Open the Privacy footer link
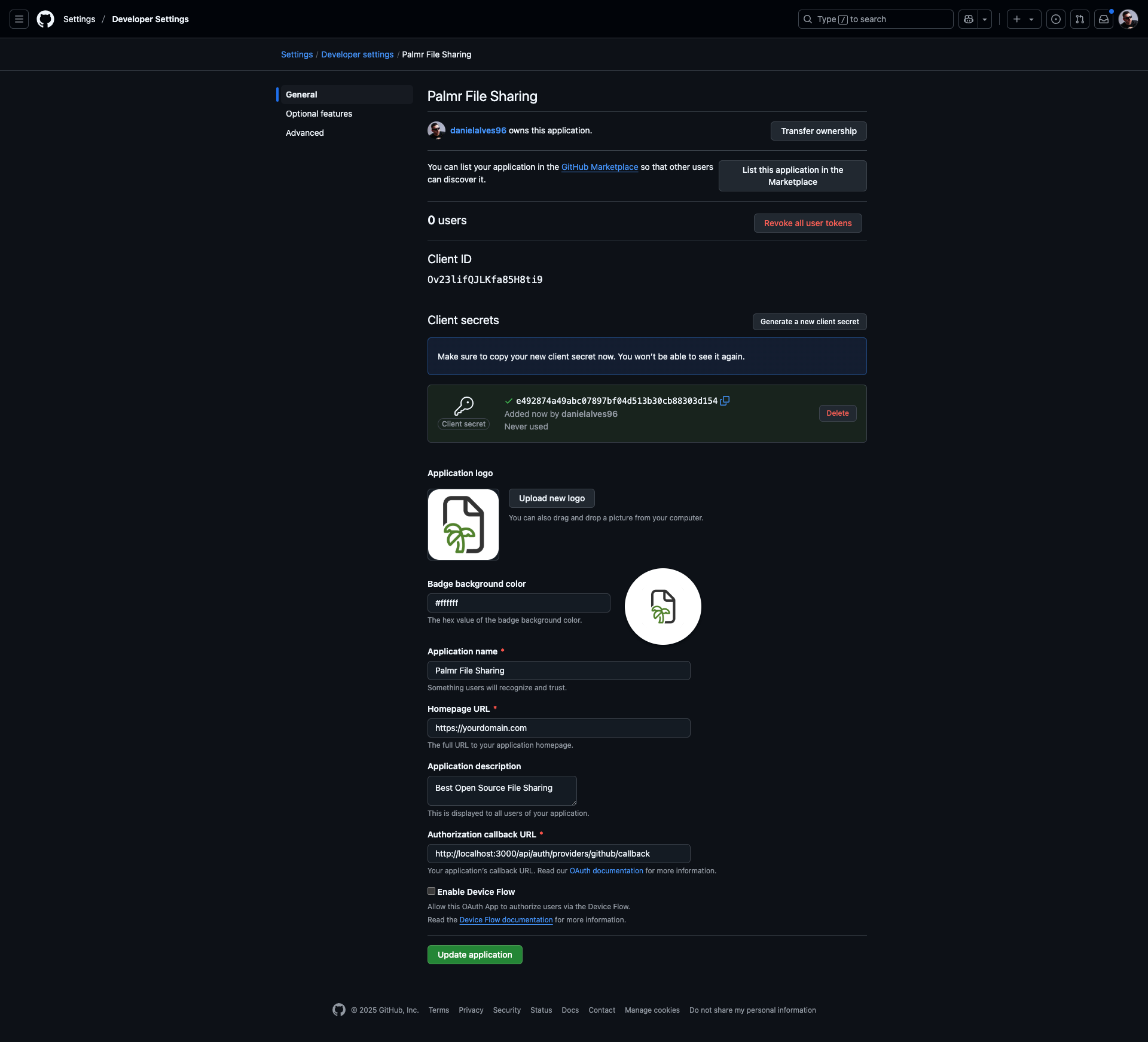 coord(471,1010)
